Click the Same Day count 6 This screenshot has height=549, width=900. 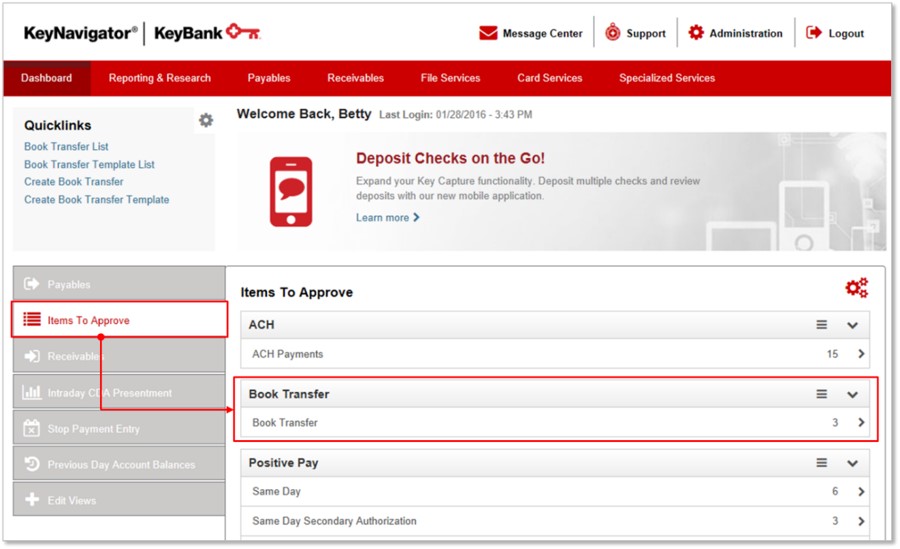(835, 491)
